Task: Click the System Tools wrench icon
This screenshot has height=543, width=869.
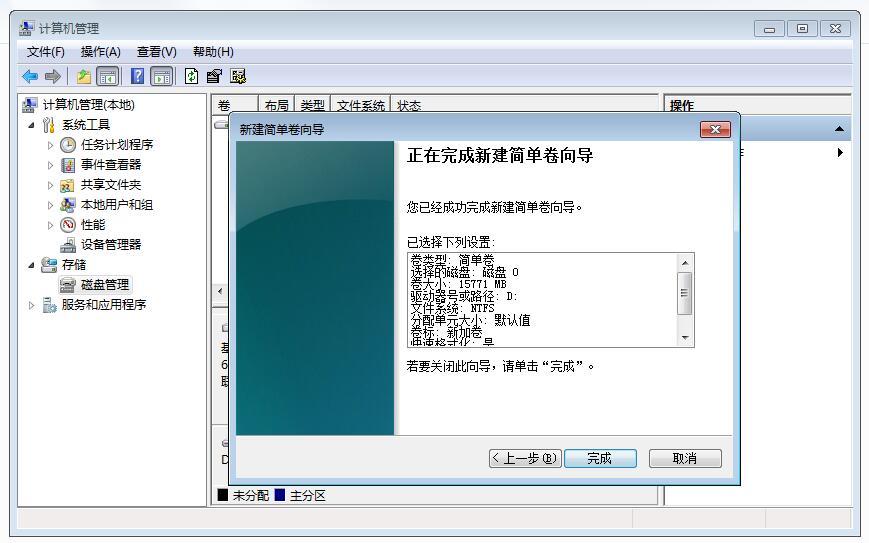Action: pos(49,125)
